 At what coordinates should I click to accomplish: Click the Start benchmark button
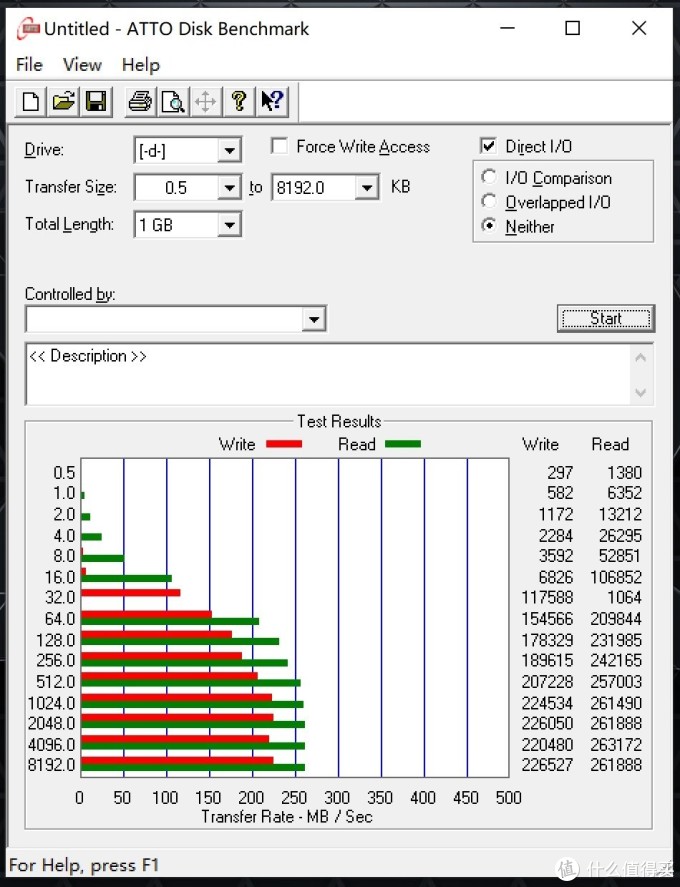point(606,318)
